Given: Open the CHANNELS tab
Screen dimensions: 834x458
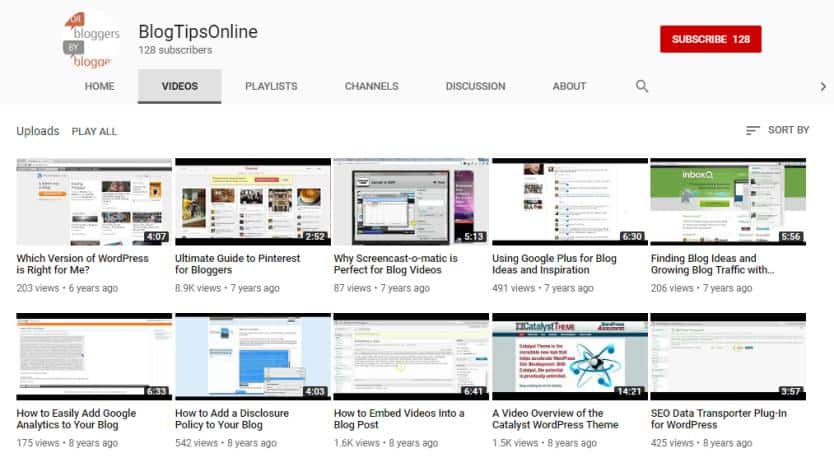Looking at the screenshot, I should coord(371,87).
